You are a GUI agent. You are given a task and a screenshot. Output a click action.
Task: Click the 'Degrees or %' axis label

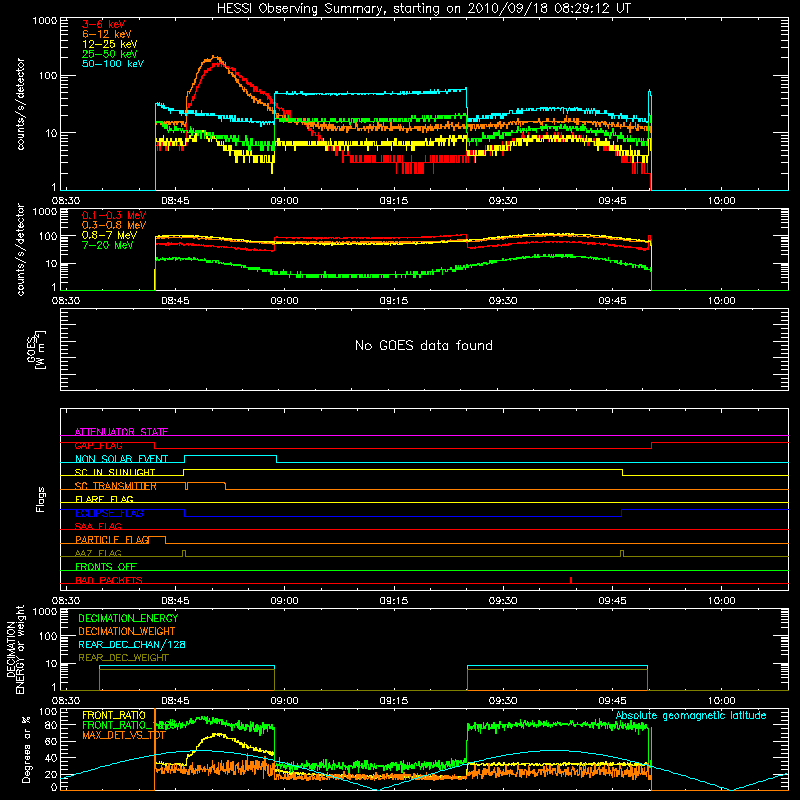(x=26, y=749)
